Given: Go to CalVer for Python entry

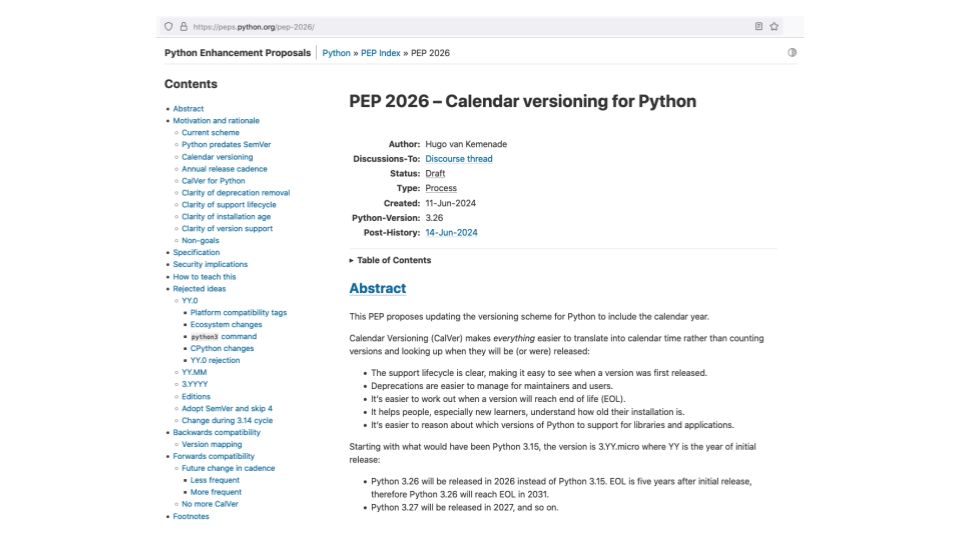Looking at the screenshot, I should click(213, 181).
